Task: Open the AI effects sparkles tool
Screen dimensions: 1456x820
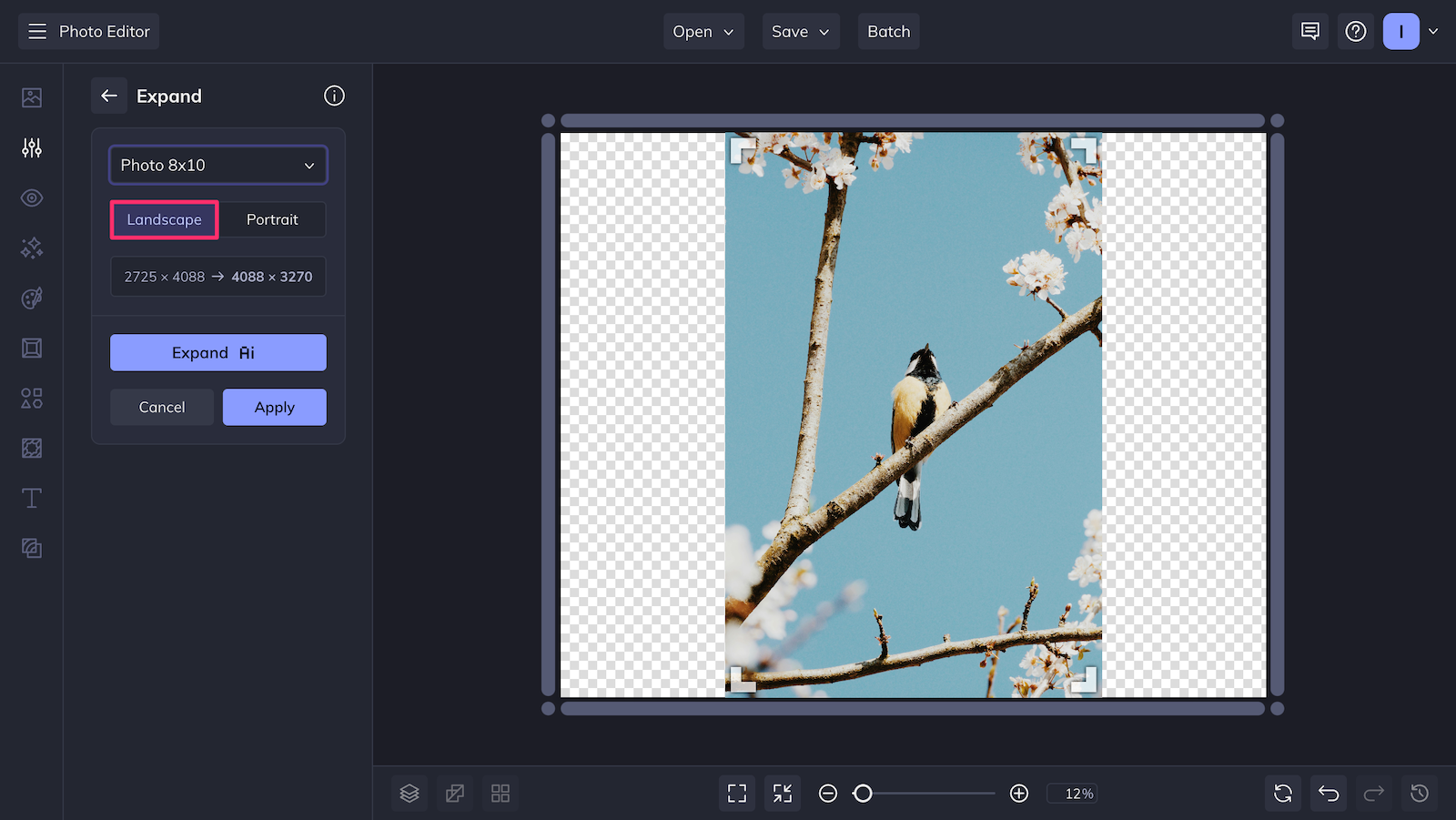Action: click(31, 248)
